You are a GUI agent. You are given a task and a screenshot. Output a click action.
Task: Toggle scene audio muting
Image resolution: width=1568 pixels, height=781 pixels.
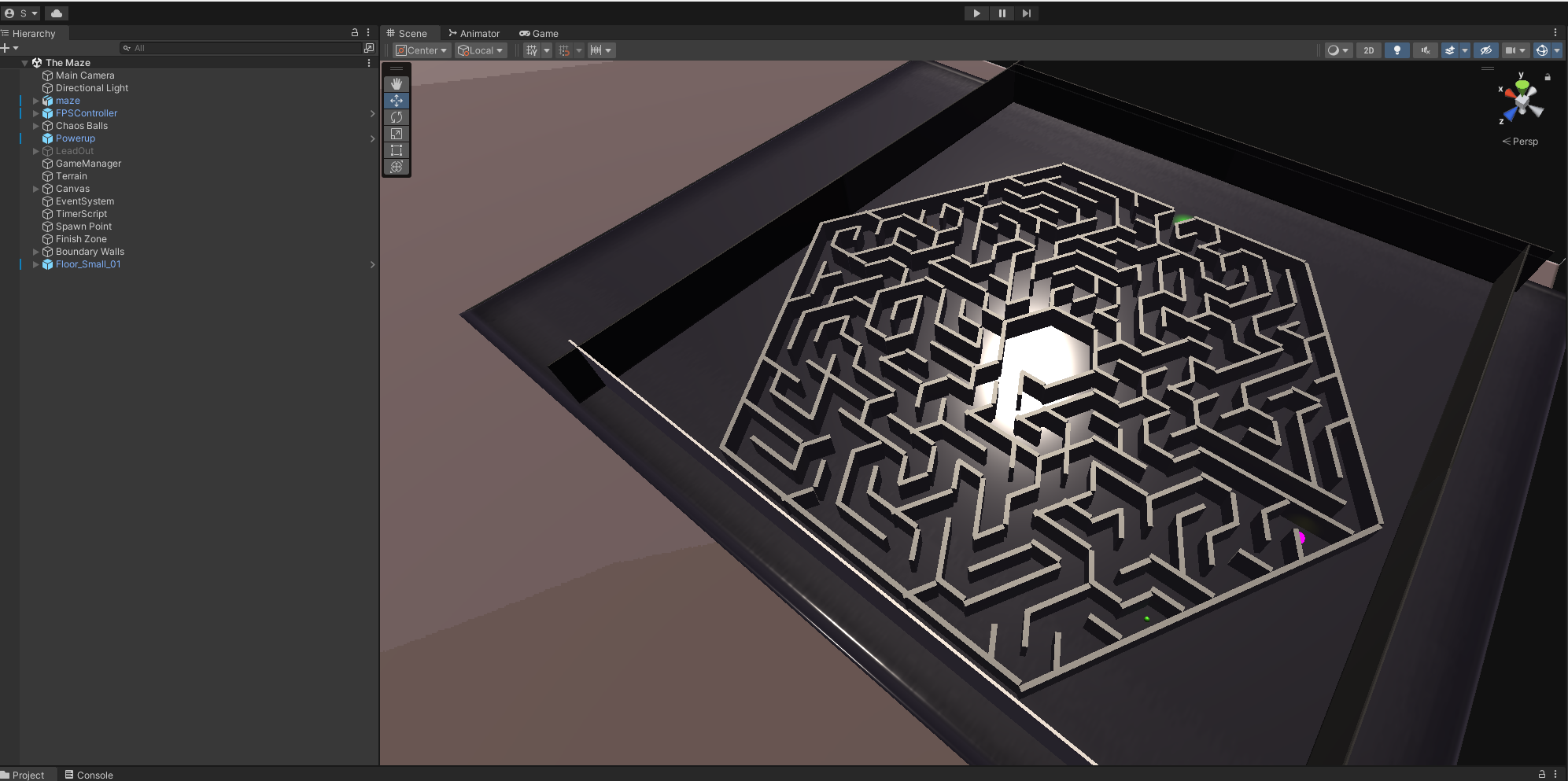click(1425, 50)
